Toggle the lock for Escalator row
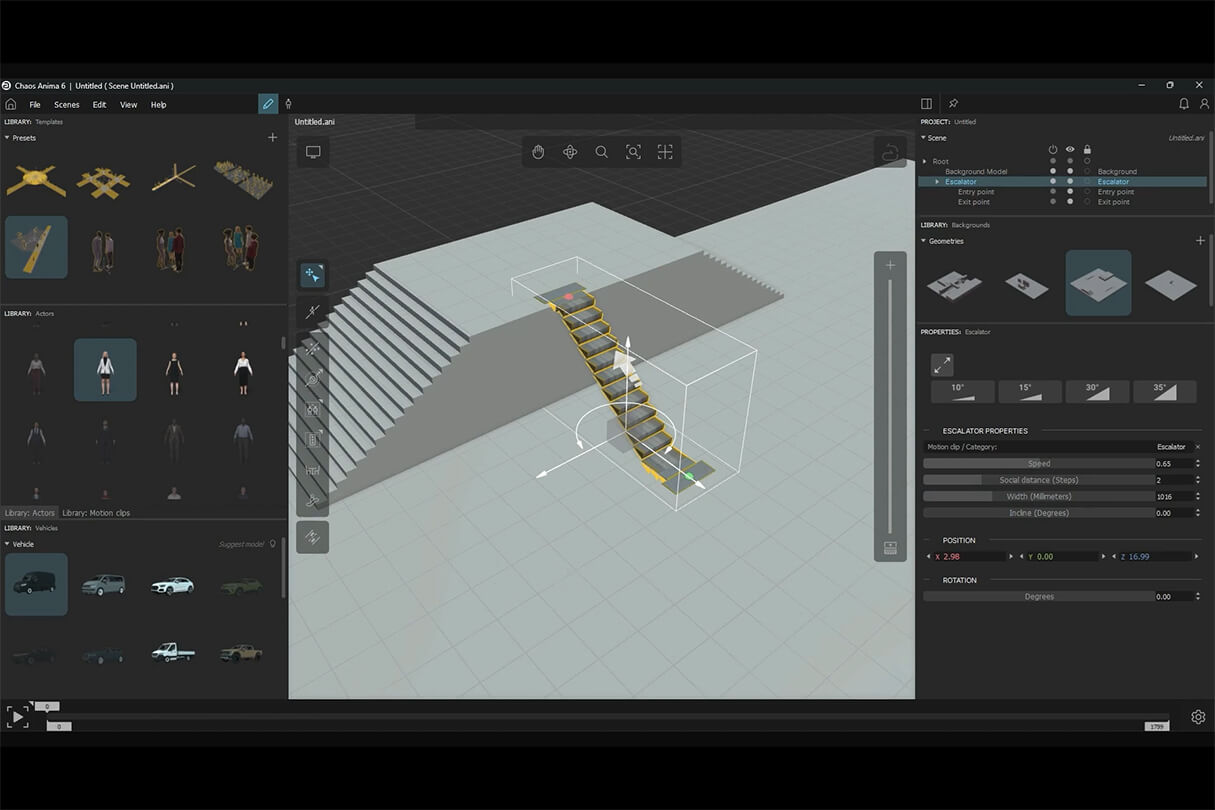Image resolution: width=1215 pixels, height=810 pixels. pyautogui.click(x=1087, y=182)
